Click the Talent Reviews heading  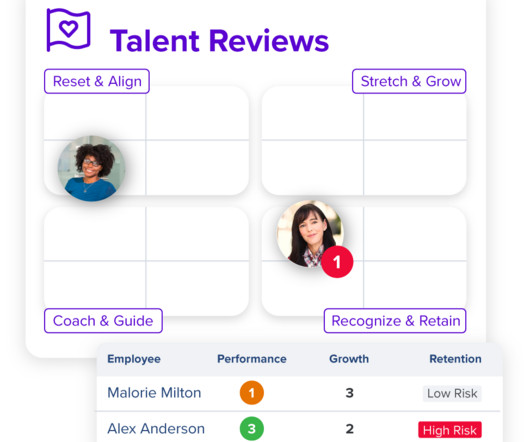click(219, 41)
